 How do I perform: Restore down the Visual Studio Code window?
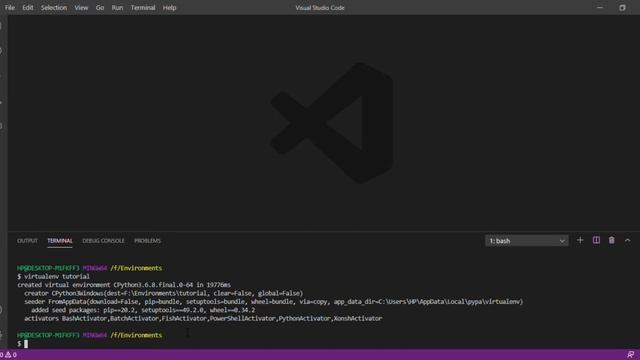click(622, 7)
